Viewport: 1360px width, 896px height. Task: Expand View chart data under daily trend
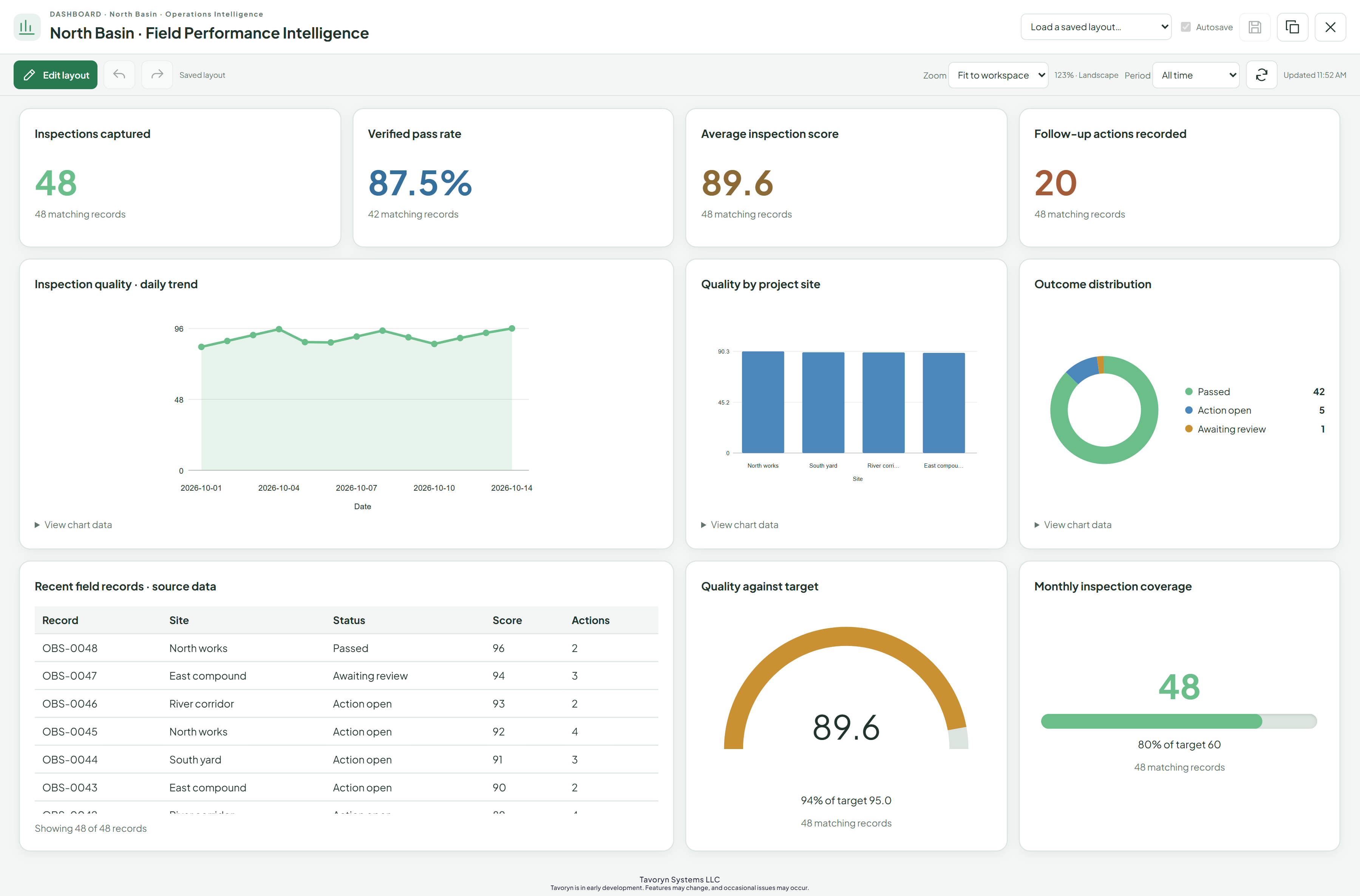pyautogui.click(x=73, y=525)
